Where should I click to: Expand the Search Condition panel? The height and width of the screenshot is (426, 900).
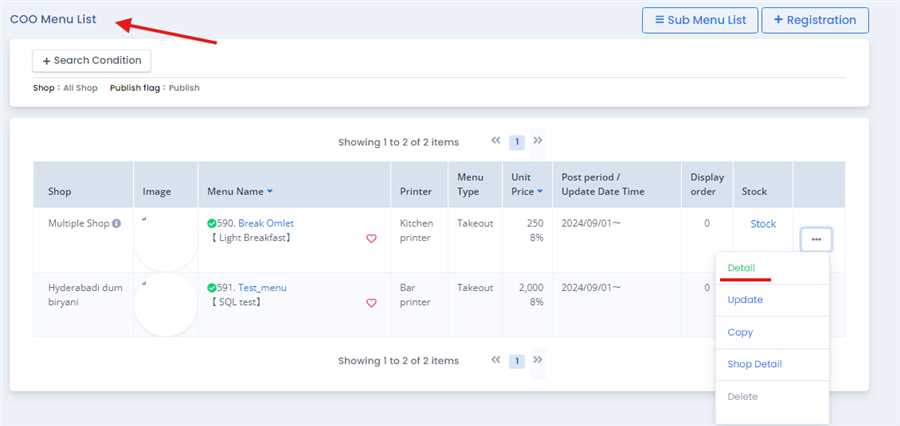92,61
